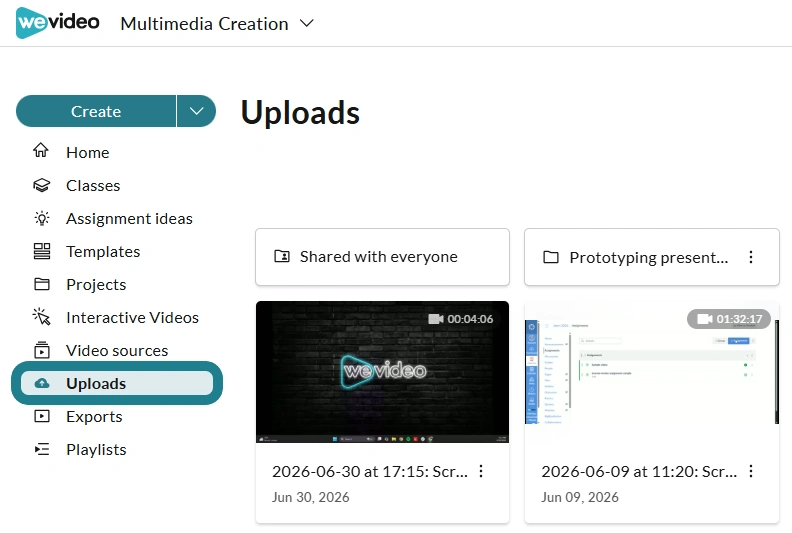Click the Uploads cloud icon
792x533 pixels.
tap(42, 383)
